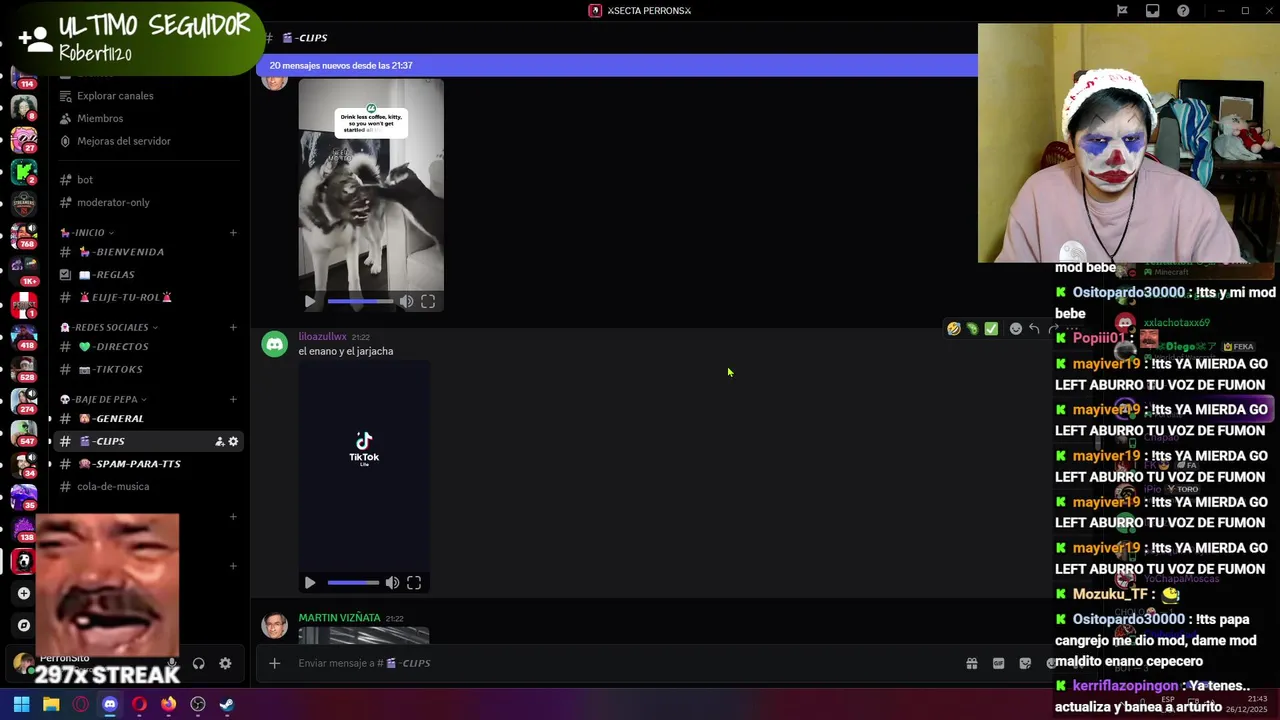Screen dimensions: 1280x720
Task: Open OBS Studio from taskbar
Action: pos(198,704)
